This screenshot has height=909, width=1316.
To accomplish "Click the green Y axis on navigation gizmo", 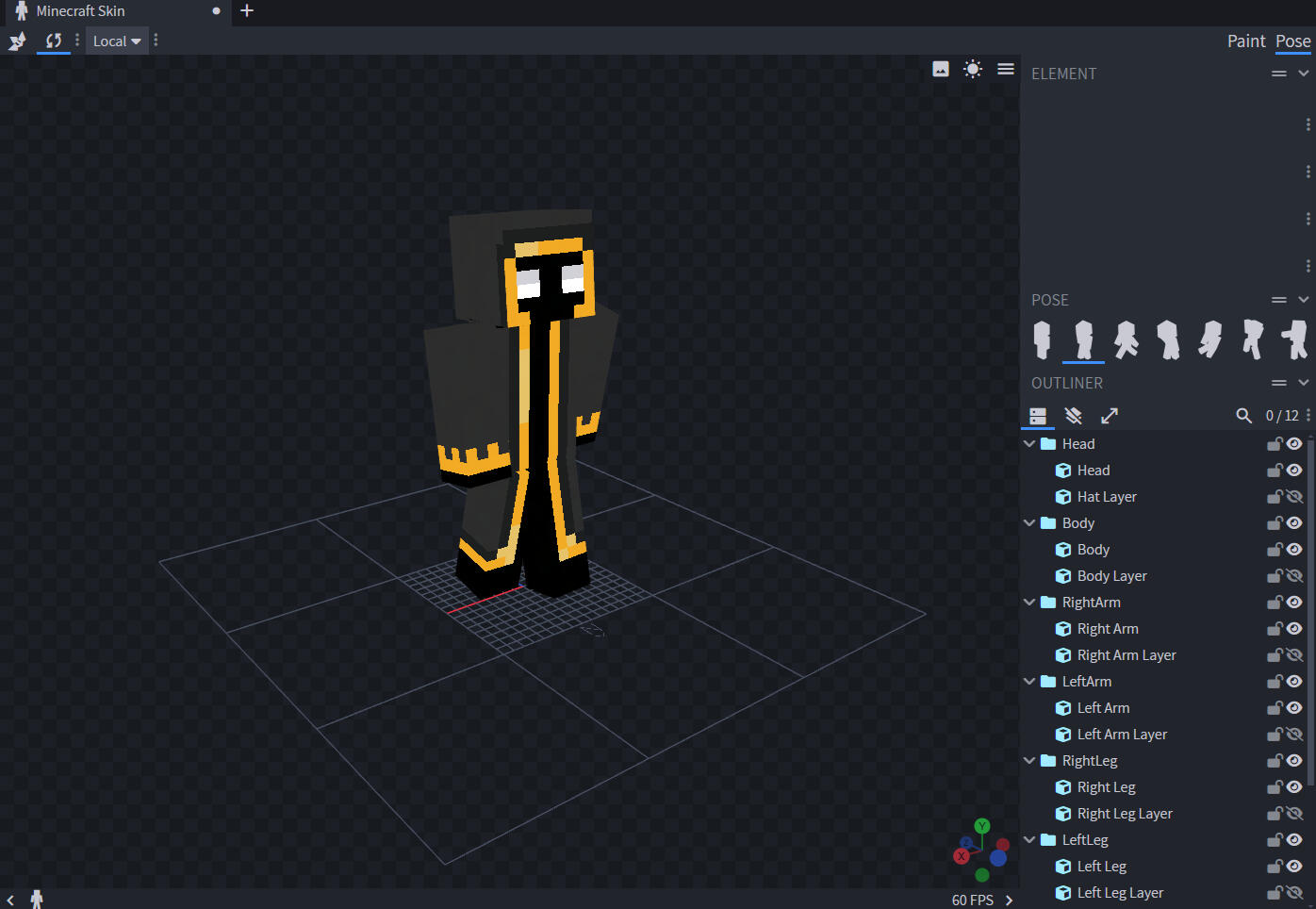I will click(982, 826).
